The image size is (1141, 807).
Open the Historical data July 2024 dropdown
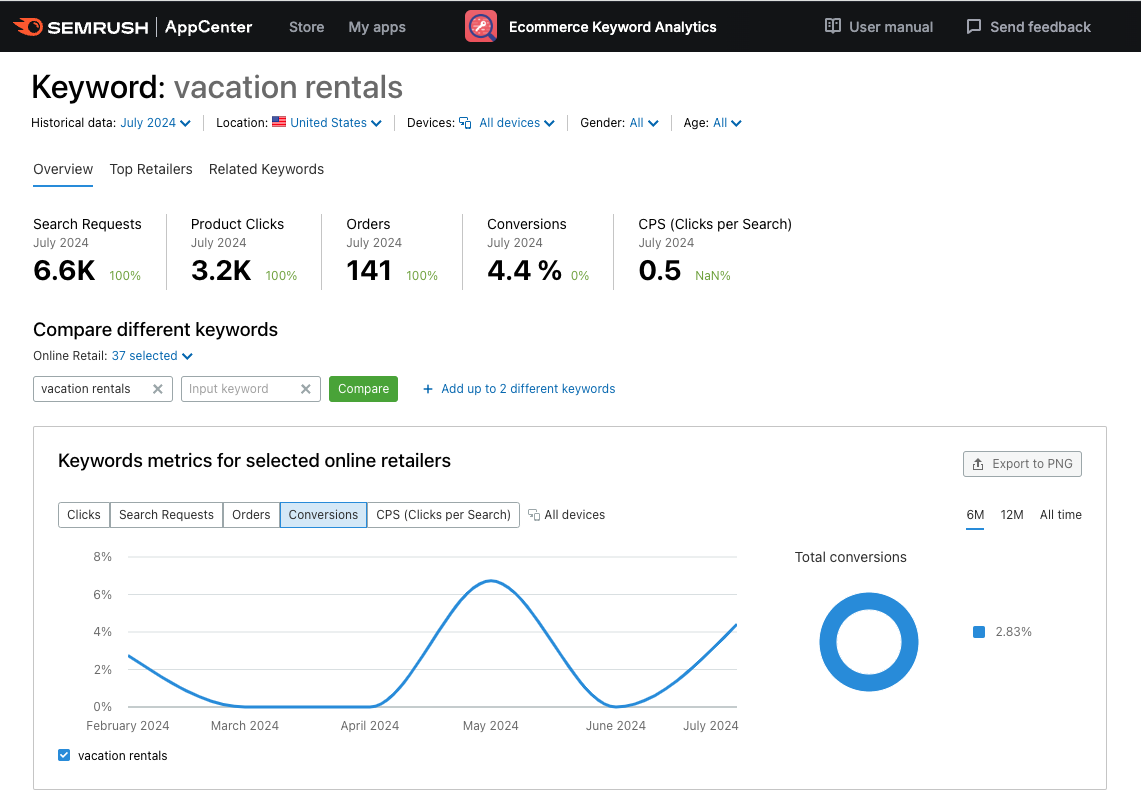[155, 122]
